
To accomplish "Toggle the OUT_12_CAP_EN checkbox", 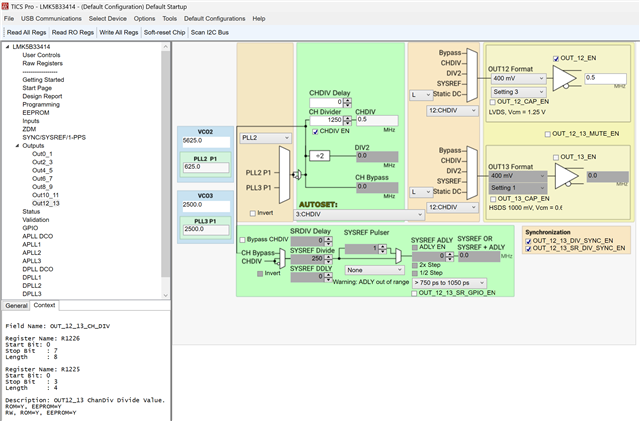I will pos(493,102).
